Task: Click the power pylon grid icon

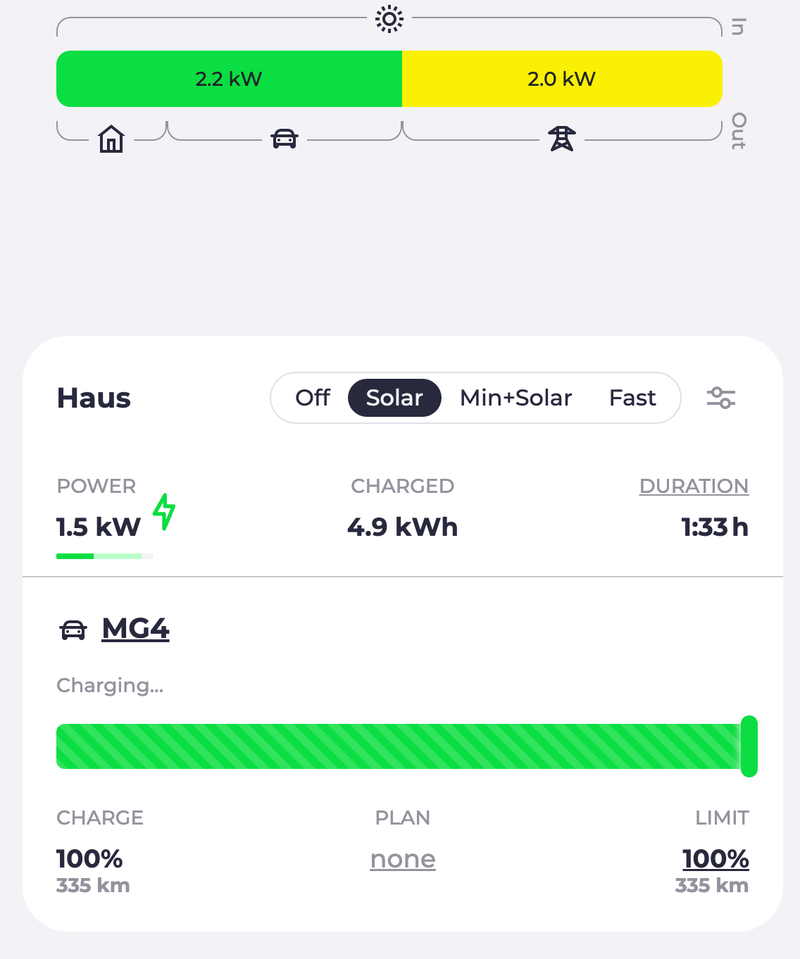Action: (x=562, y=139)
